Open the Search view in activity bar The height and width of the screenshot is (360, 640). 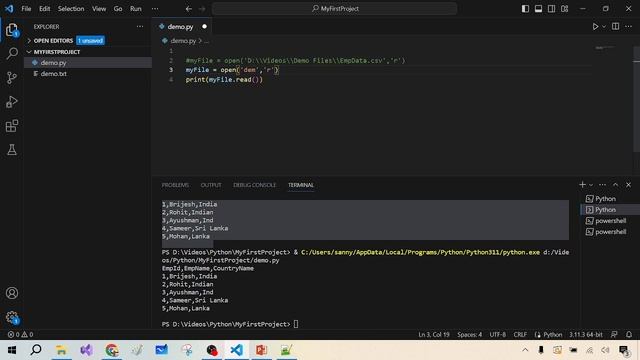[x=12, y=53]
